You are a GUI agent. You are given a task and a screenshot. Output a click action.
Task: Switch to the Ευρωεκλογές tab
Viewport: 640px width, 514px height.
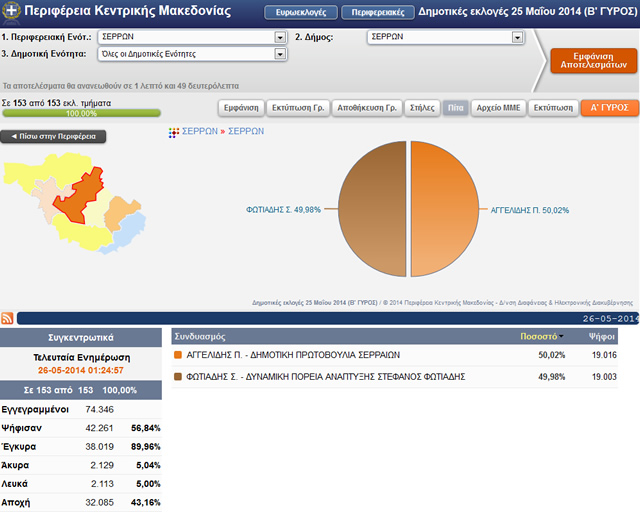[x=299, y=13]
